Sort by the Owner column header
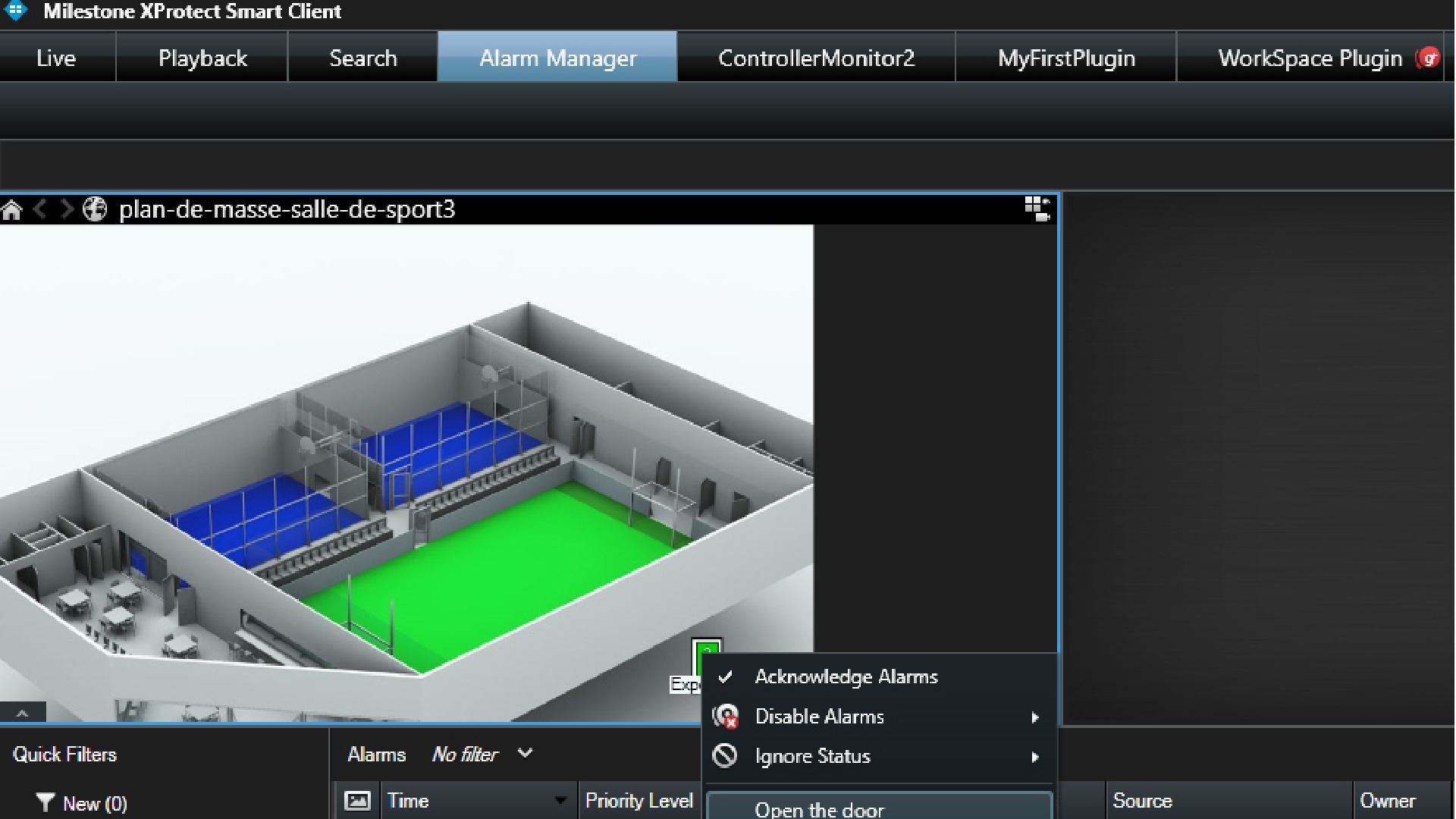 pyautogui.click(x=1403, y=801)
